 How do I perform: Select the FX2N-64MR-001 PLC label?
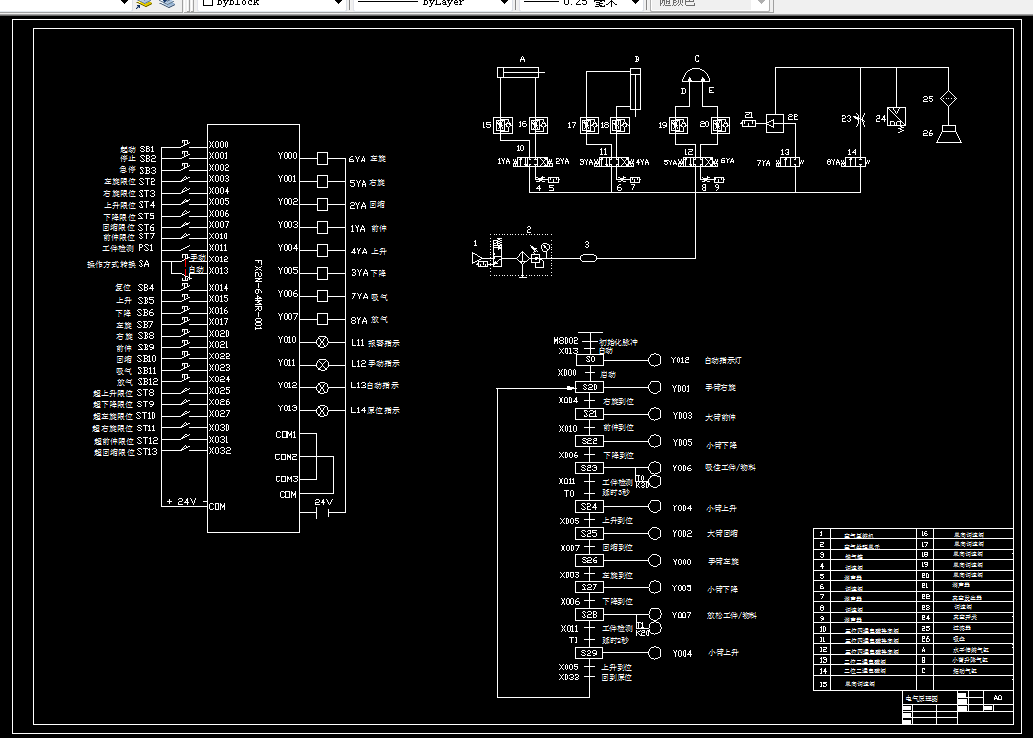258,295
